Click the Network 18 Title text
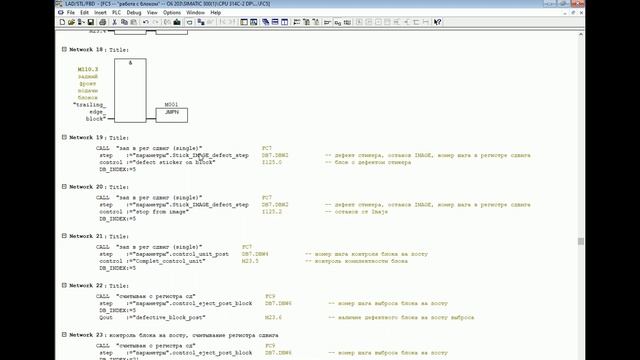 click(x=119, y=50)
